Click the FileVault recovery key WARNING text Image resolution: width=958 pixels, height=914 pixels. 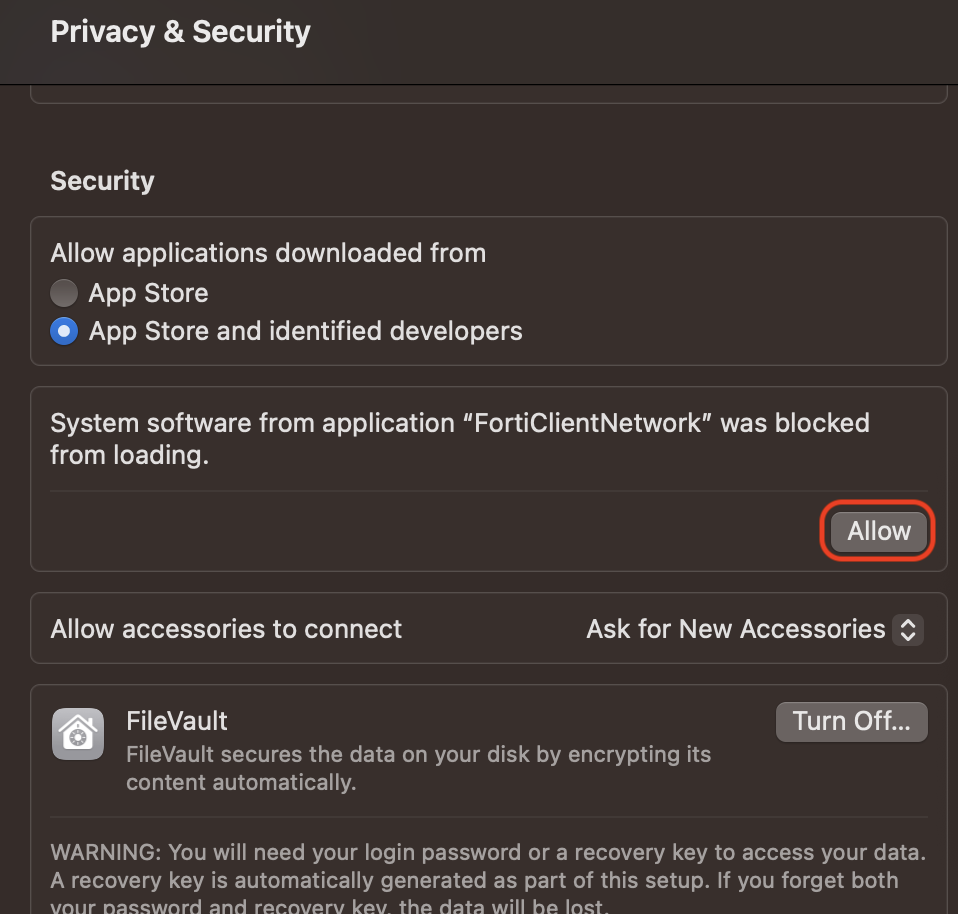488,877
